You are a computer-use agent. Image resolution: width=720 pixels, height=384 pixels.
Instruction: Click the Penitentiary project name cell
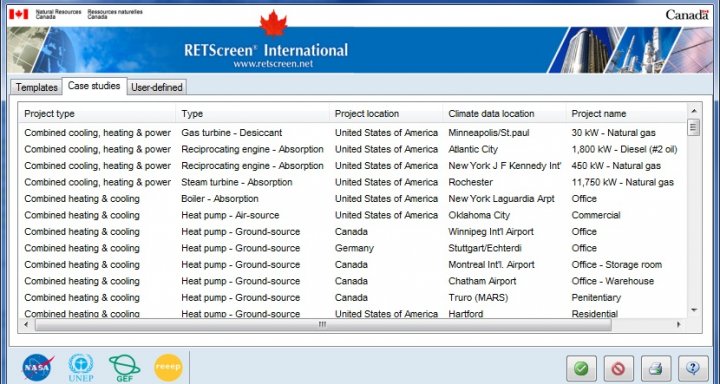pyautogui.click(x=596, y=298)
